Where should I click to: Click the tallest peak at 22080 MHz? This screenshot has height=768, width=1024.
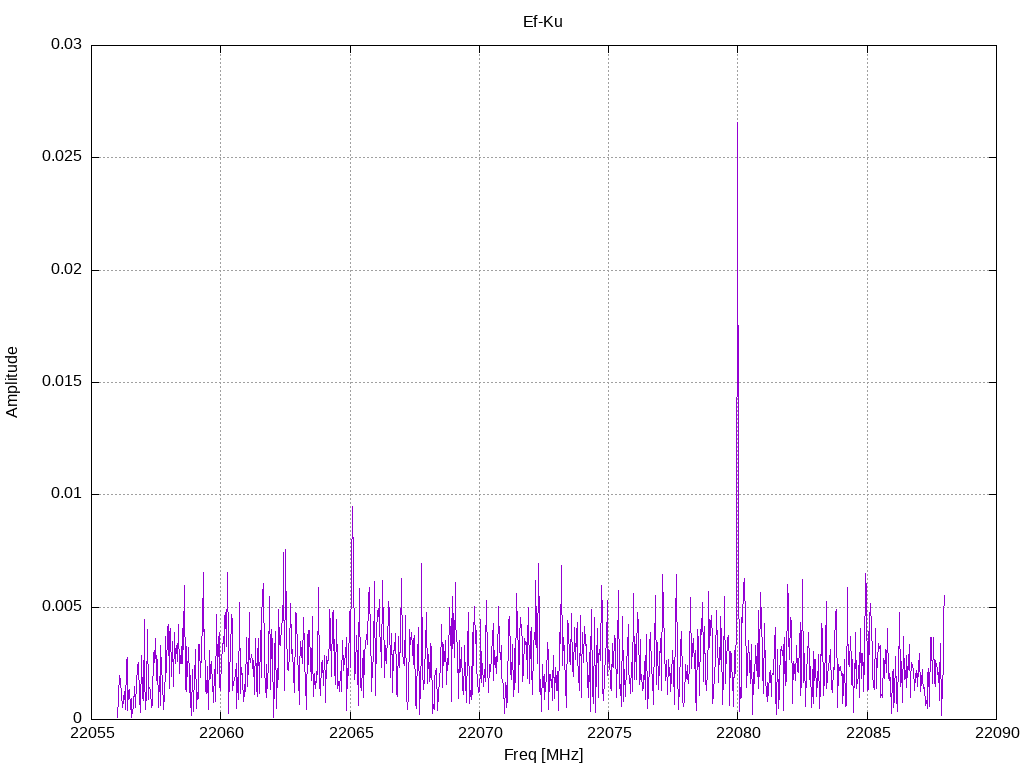coord(737,126)
